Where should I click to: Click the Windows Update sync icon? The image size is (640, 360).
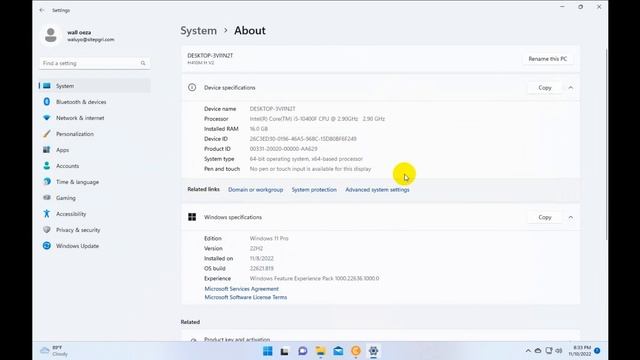pyautogui.click(x=47, y=246)
